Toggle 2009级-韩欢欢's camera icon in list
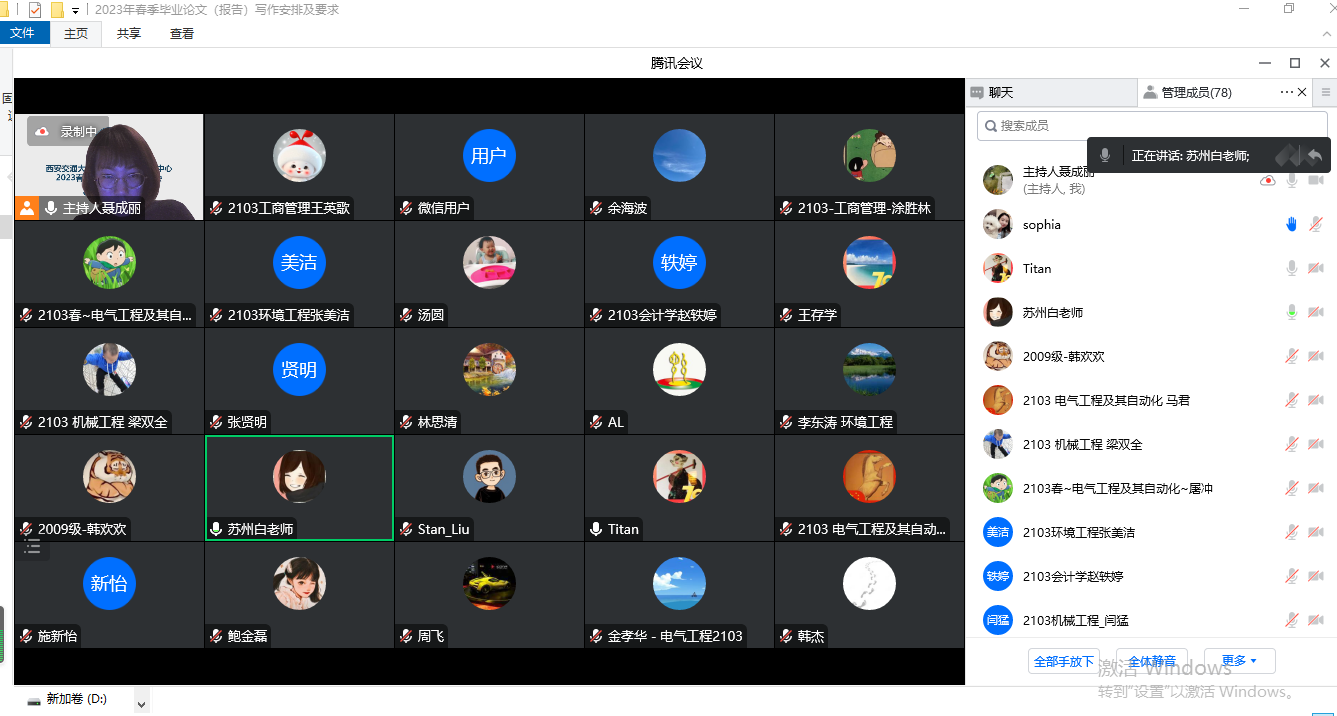Viewport: 1337px width, 716px height. click(1316, 357)
